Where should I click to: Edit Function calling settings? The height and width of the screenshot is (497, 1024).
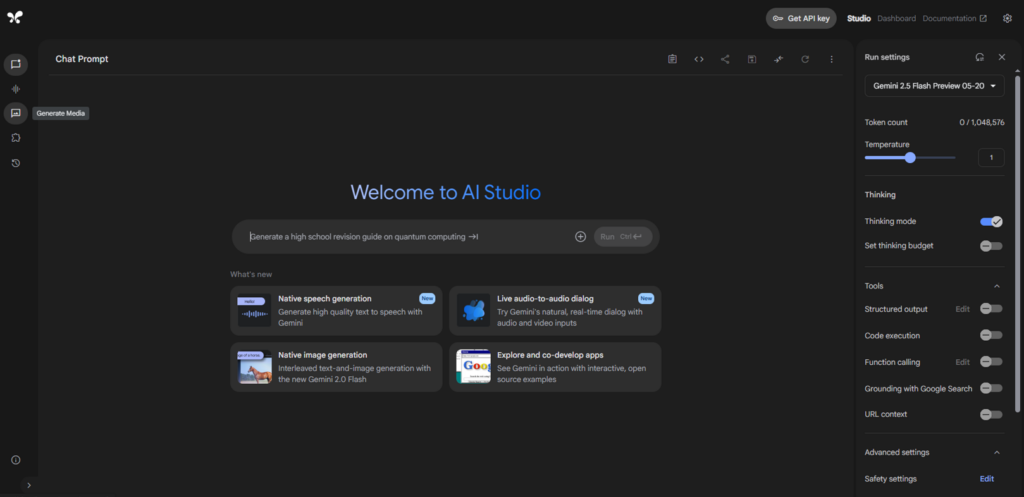(x=963, y=362)
